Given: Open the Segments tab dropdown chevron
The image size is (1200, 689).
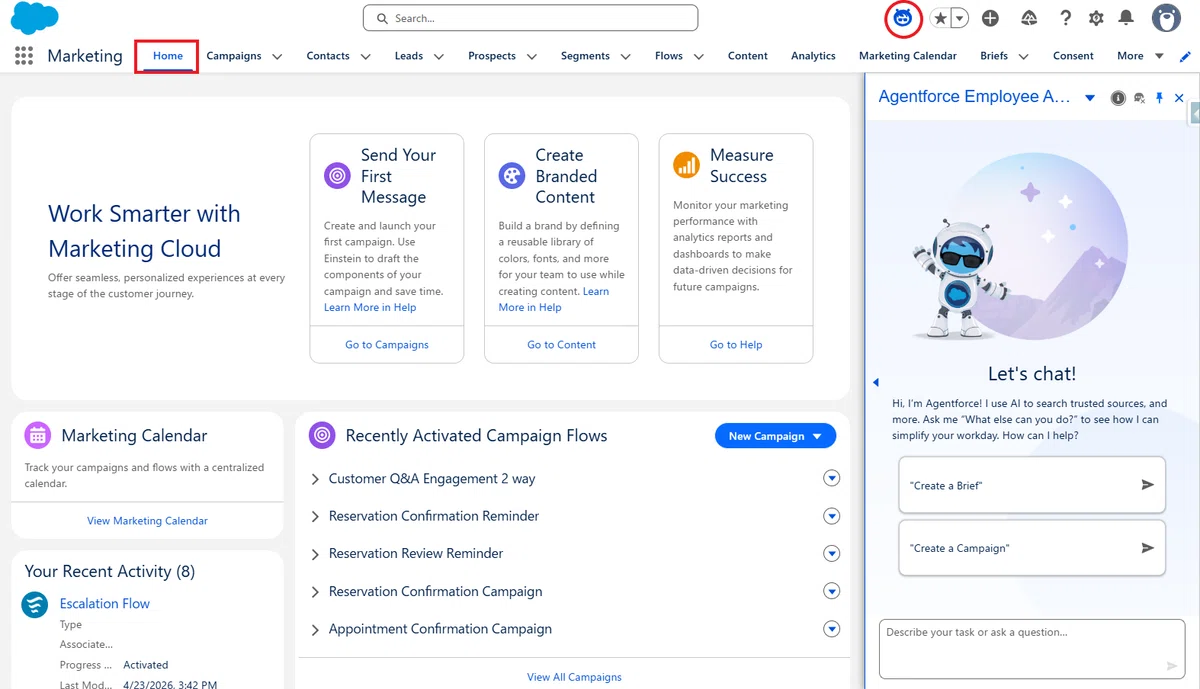Looking at the screenshot, I should [625, 57].
